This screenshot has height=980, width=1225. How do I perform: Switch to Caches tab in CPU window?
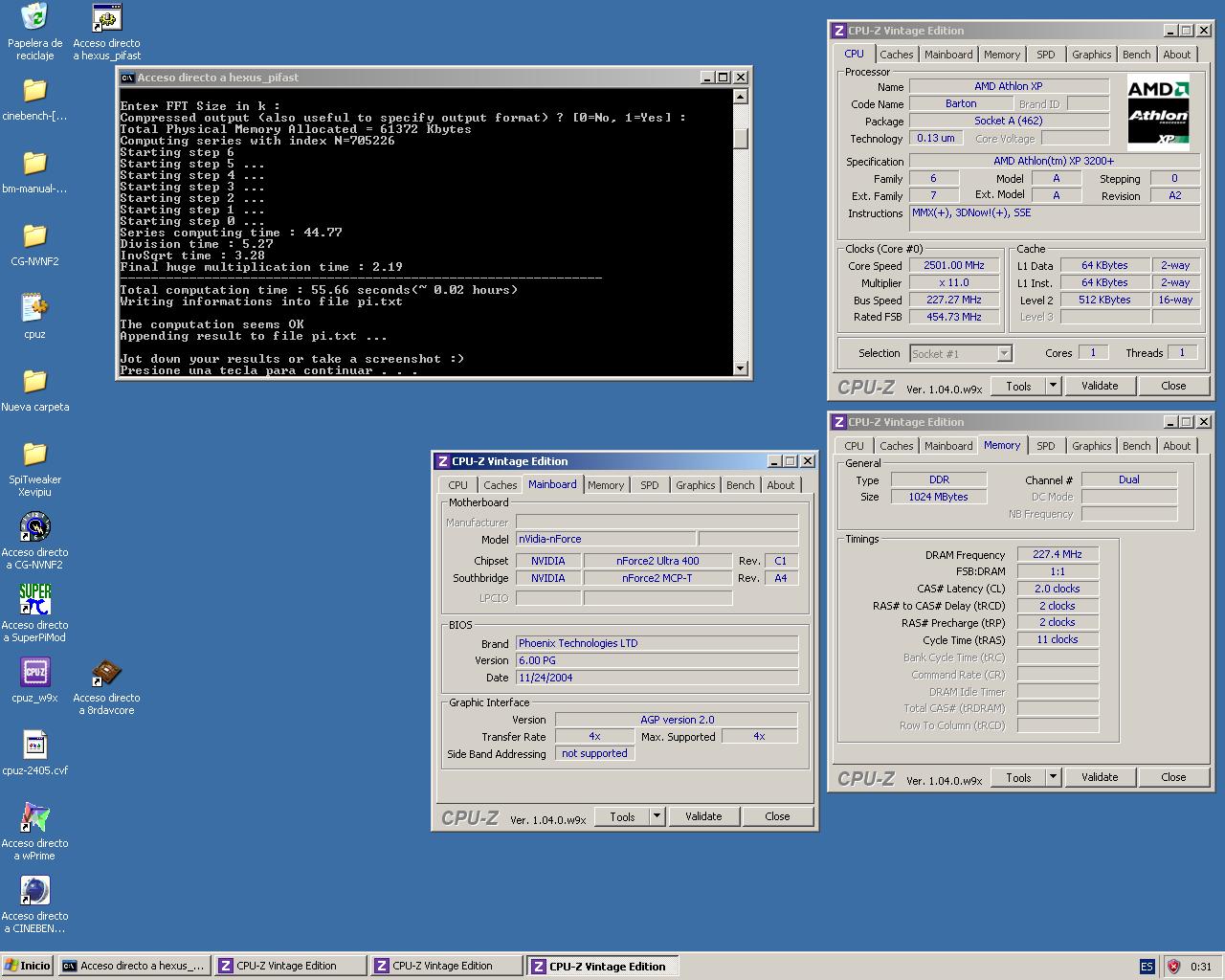coord(897,55)
